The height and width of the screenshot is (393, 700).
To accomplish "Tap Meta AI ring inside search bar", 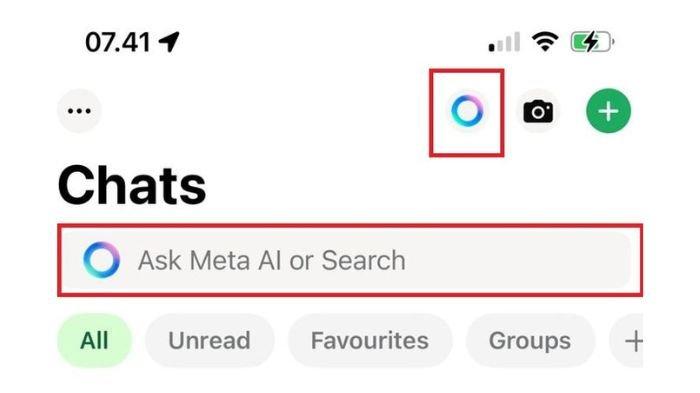I will [x=101, y=260].
